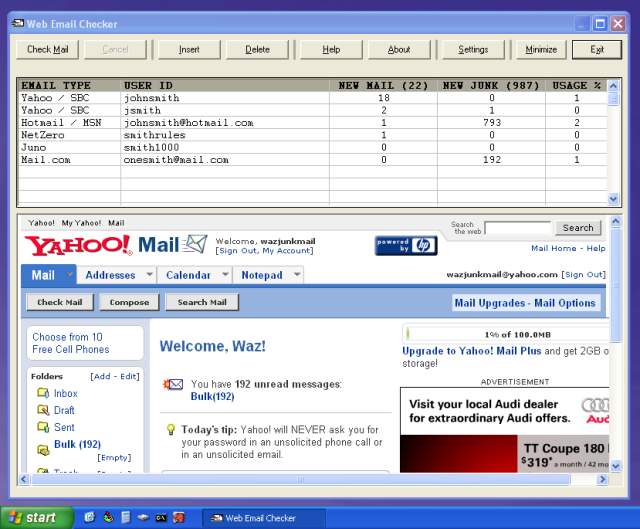Select the onesmith@mail.com account row
Image resolution: width=640 pixels, height=529 pixels.
pyautogui.click(x=313, y=160)
